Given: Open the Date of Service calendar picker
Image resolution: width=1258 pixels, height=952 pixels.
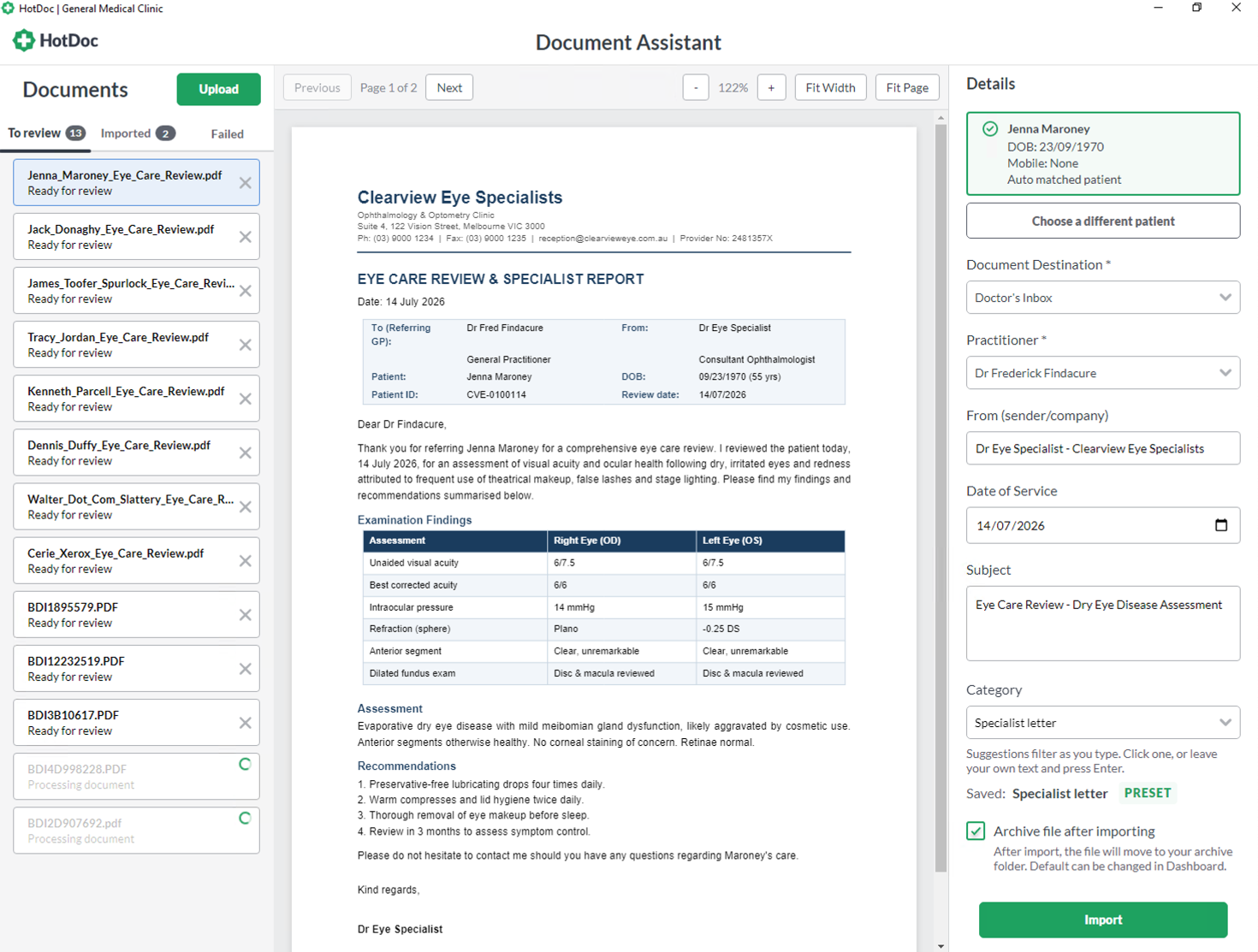Looking at the screenshot, I should (1221, 525).
